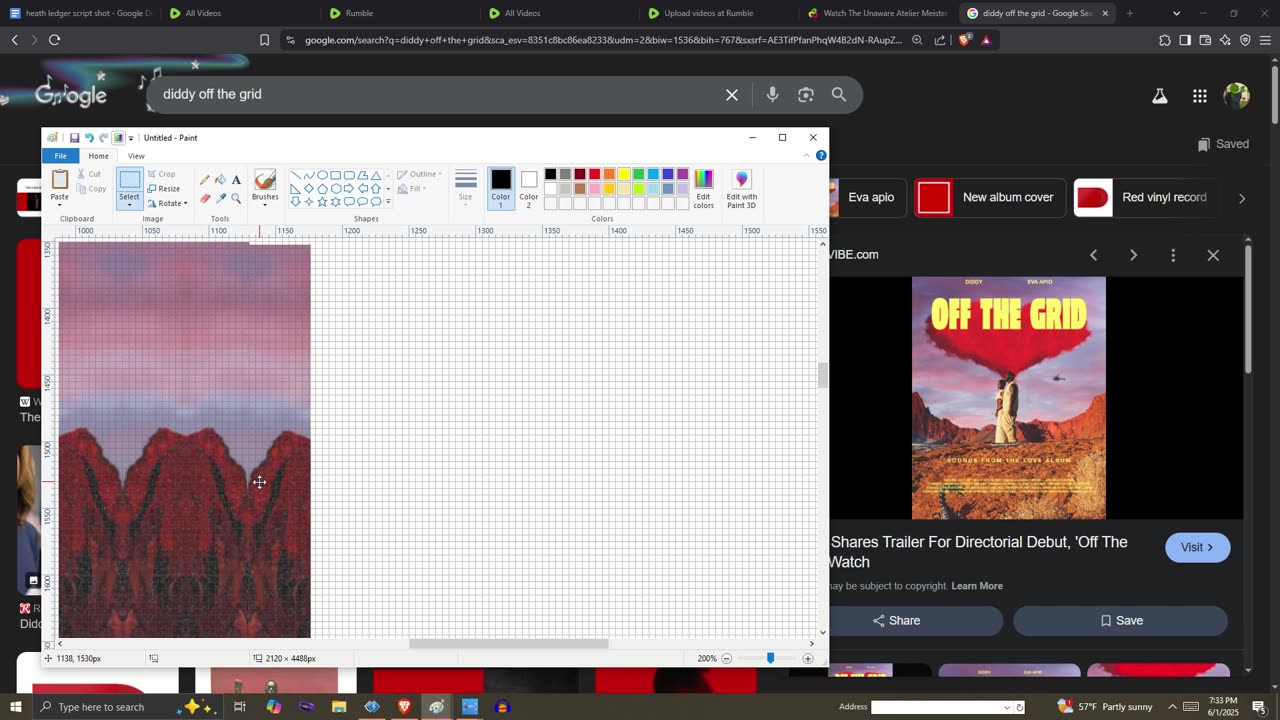Select the Pencil tool in Paint
Viewport: 1280px width, 720px height.
(x=205, y=180)
